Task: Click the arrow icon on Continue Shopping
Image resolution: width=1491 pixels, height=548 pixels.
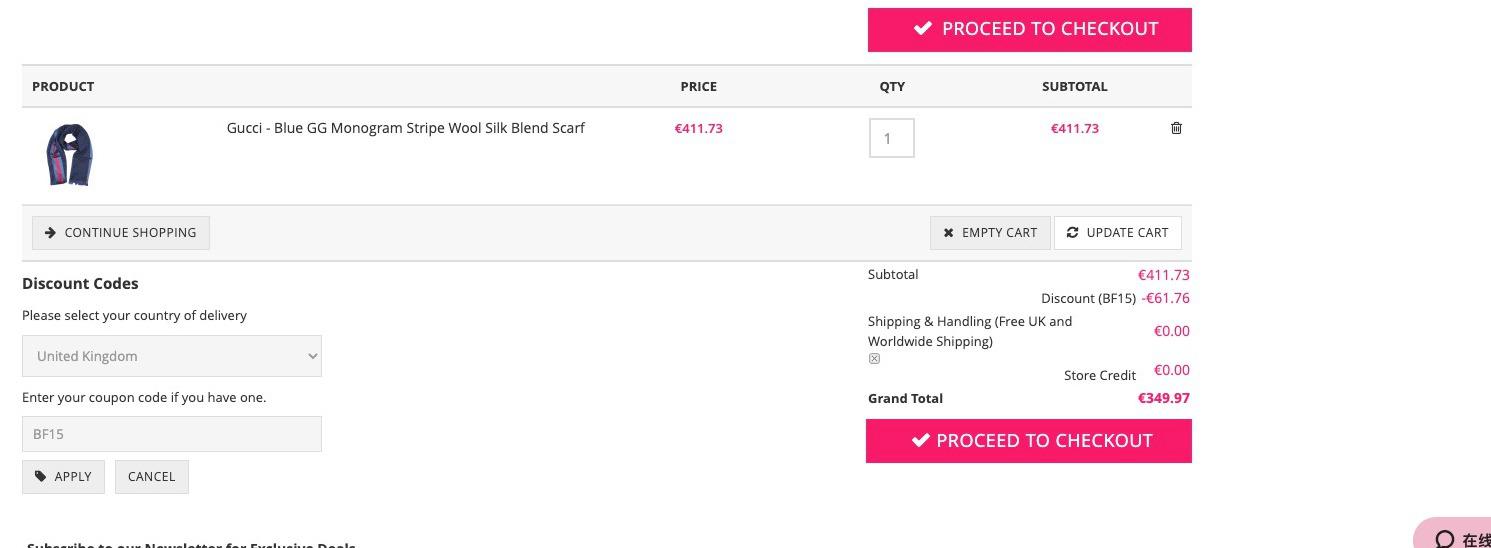Action: coord(50,232)
